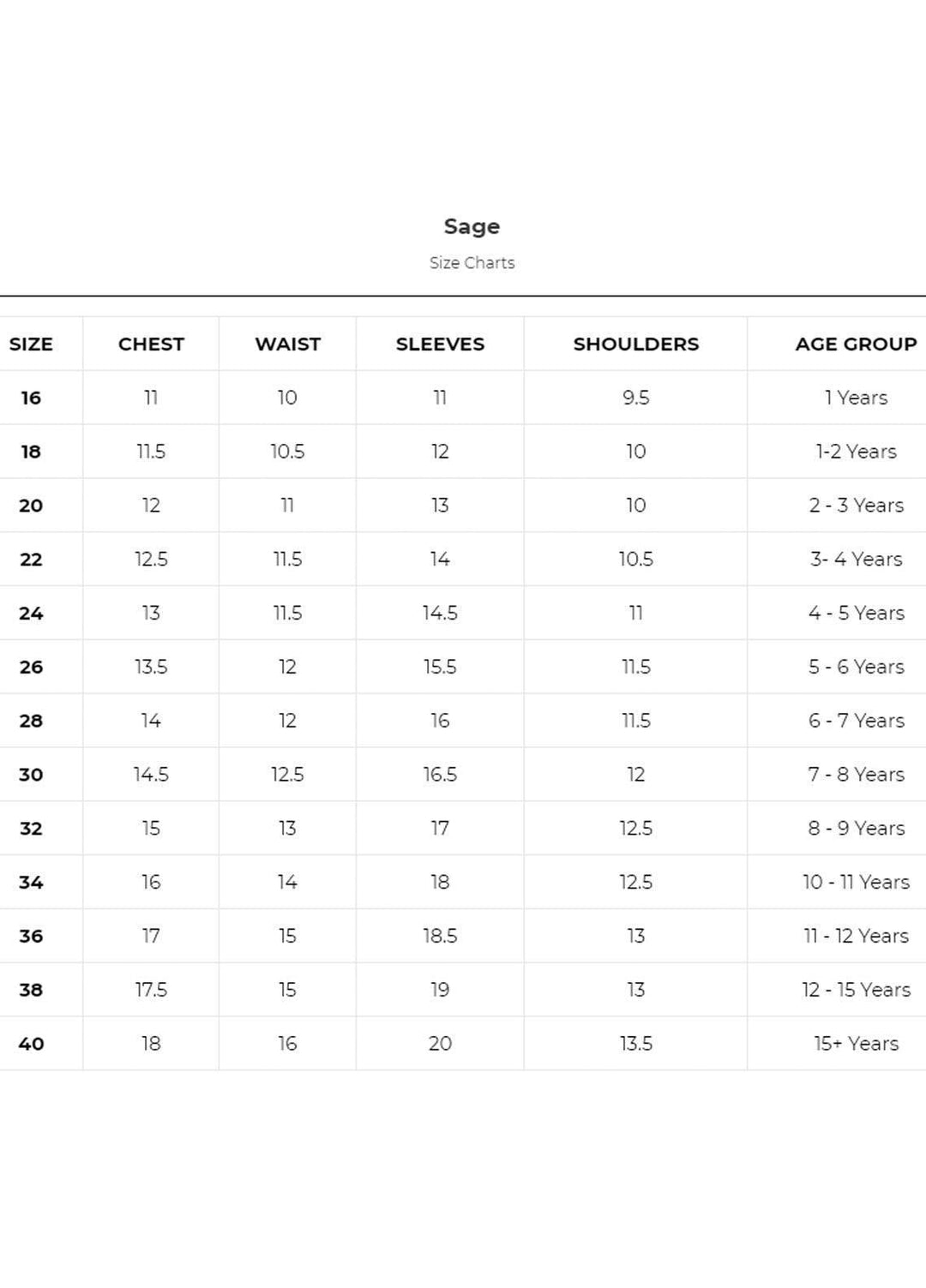Select the 17.5 chest value cell

(x=151, y=990)
